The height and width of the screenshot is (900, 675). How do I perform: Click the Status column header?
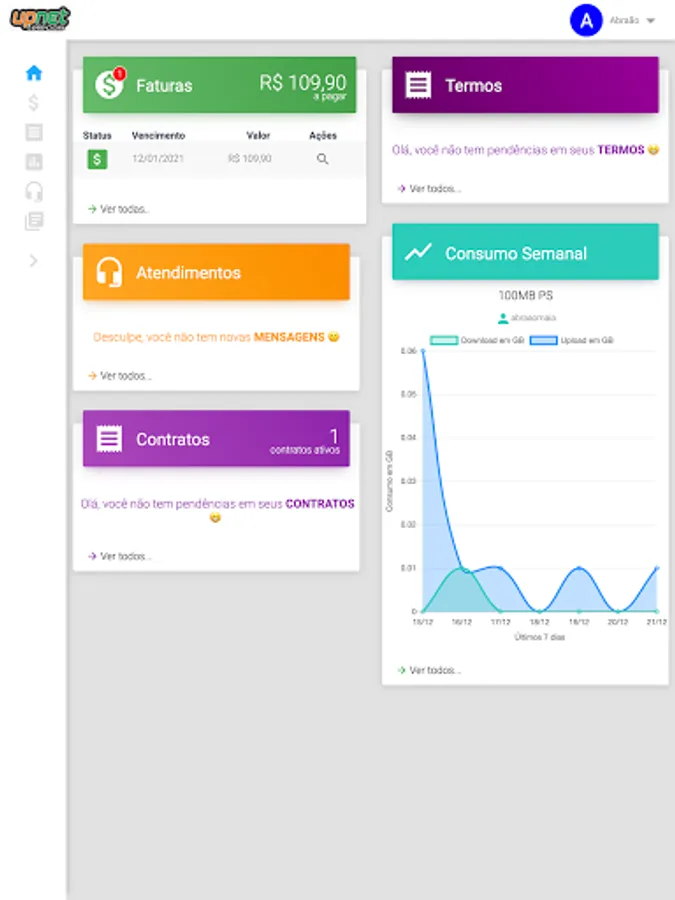coord(97,135)
